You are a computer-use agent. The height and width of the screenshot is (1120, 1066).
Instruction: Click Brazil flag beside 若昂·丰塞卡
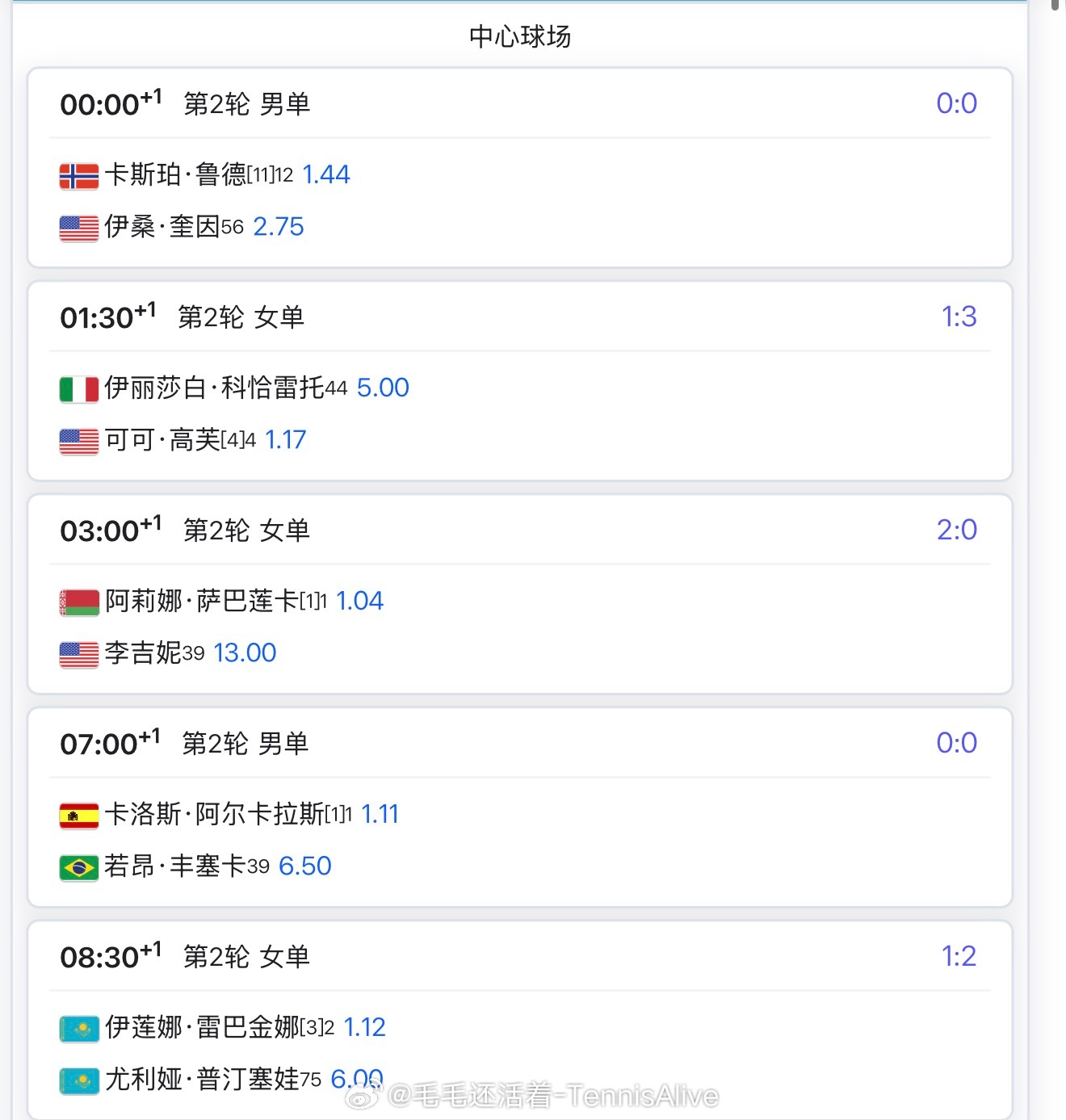[78, 867]
